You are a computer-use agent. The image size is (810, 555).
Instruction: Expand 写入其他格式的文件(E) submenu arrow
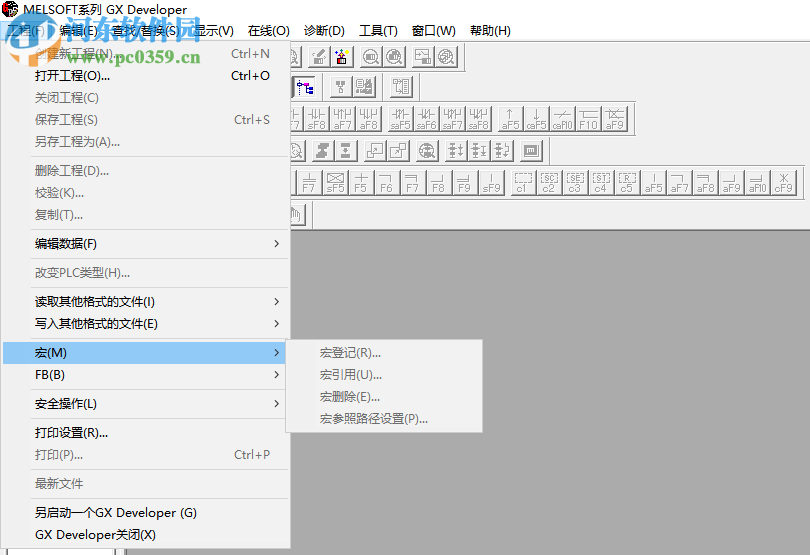point(277,323)
